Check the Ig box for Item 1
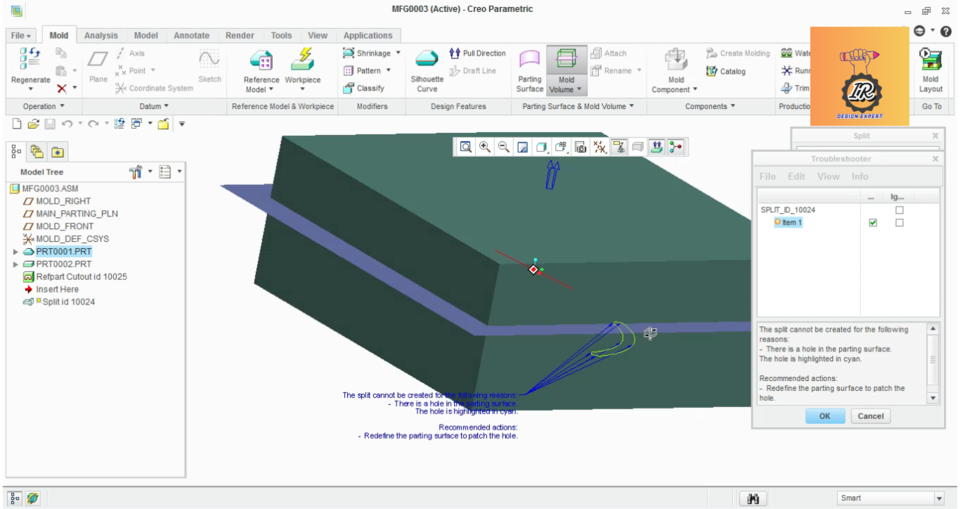960x509 pixels. [899, 222]
